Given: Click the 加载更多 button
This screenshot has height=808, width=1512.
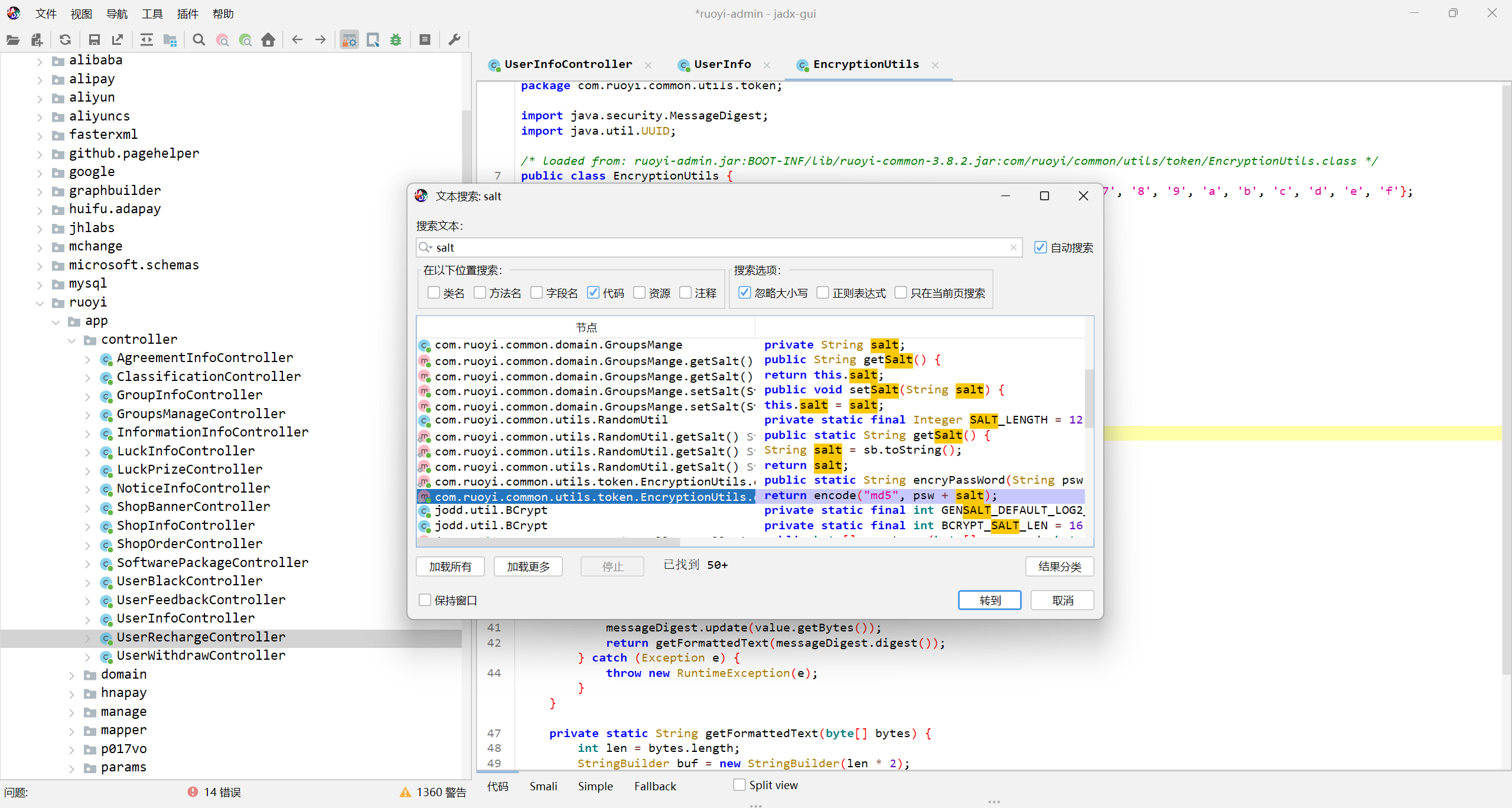Looking at the screenshot, I should (528, 566).
